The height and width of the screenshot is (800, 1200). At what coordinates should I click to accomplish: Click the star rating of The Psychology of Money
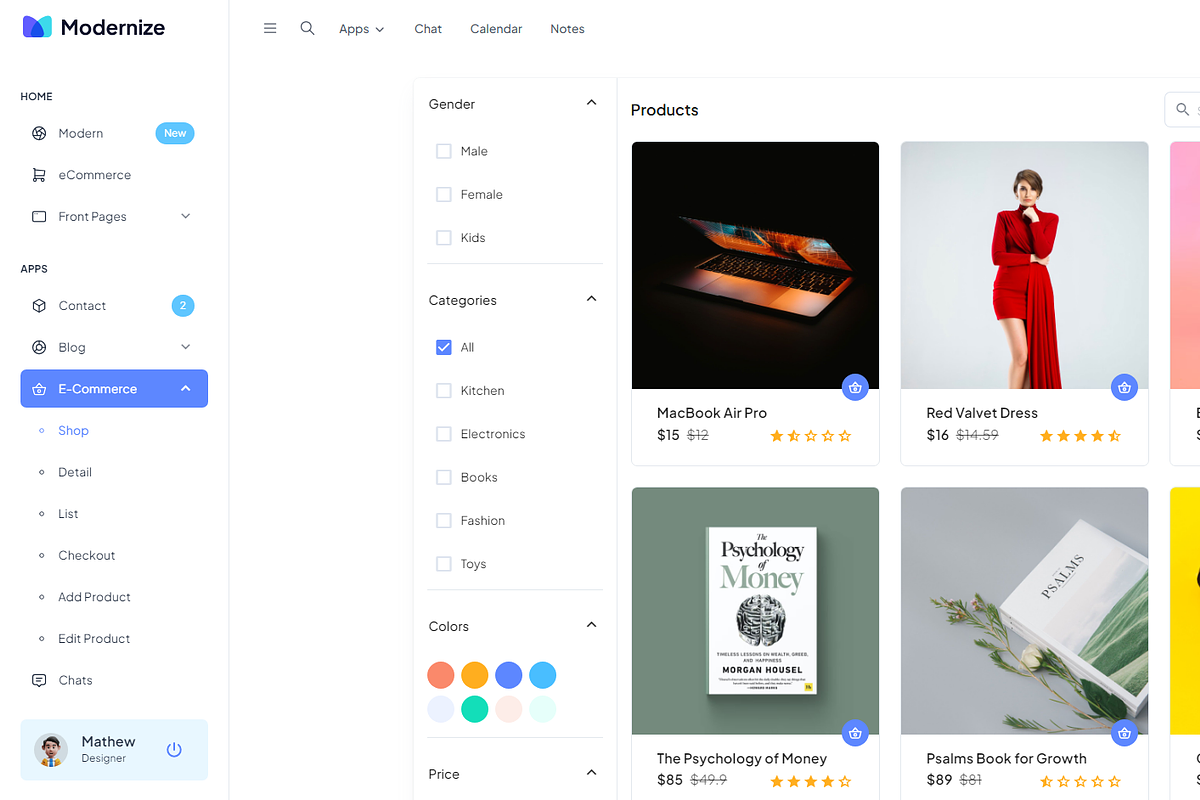point(811,782)
